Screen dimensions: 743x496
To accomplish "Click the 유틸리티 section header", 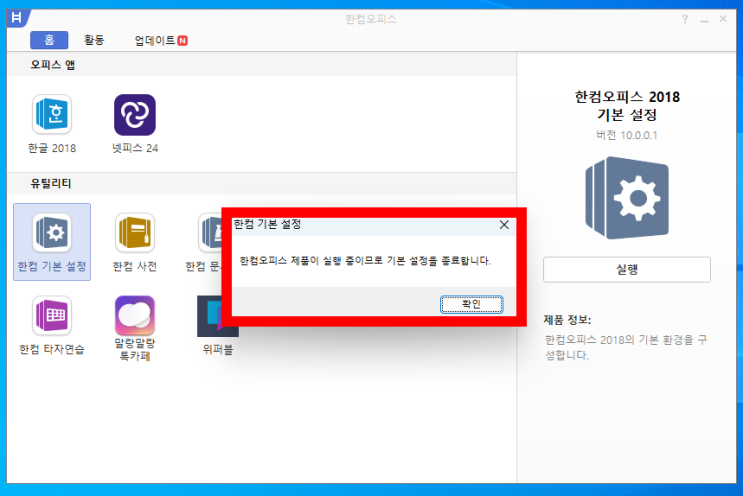I will [51, 183].
